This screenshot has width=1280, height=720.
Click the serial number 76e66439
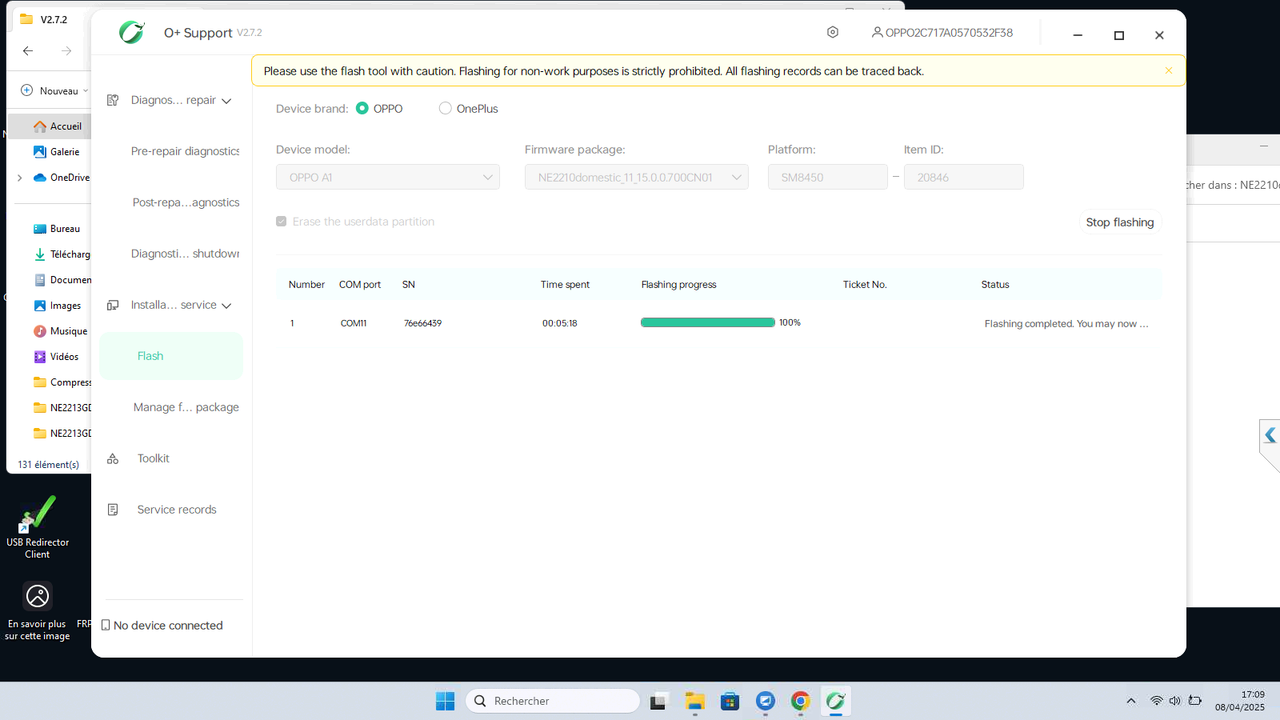coord(423,324)
